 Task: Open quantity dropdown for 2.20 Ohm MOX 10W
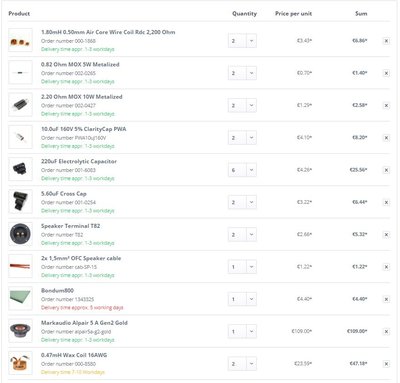pos(242,105)
